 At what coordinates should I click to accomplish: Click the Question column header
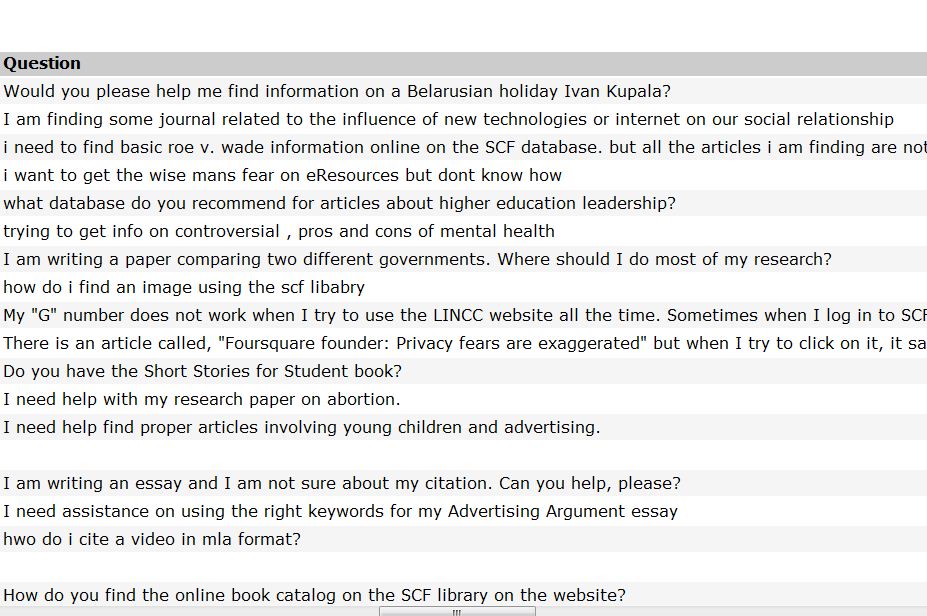point(42,64)
